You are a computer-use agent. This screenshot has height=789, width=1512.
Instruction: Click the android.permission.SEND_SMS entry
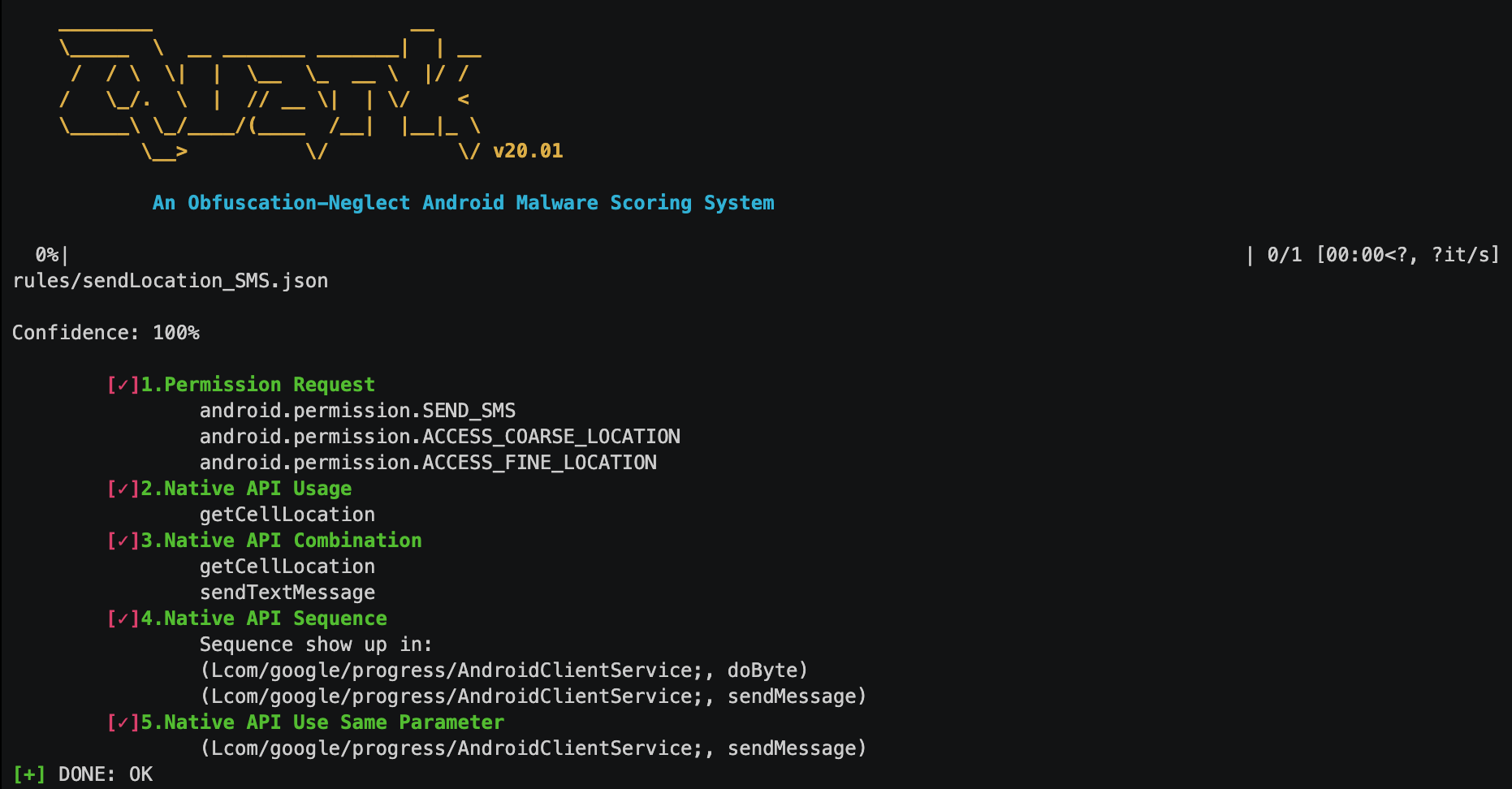357,411
